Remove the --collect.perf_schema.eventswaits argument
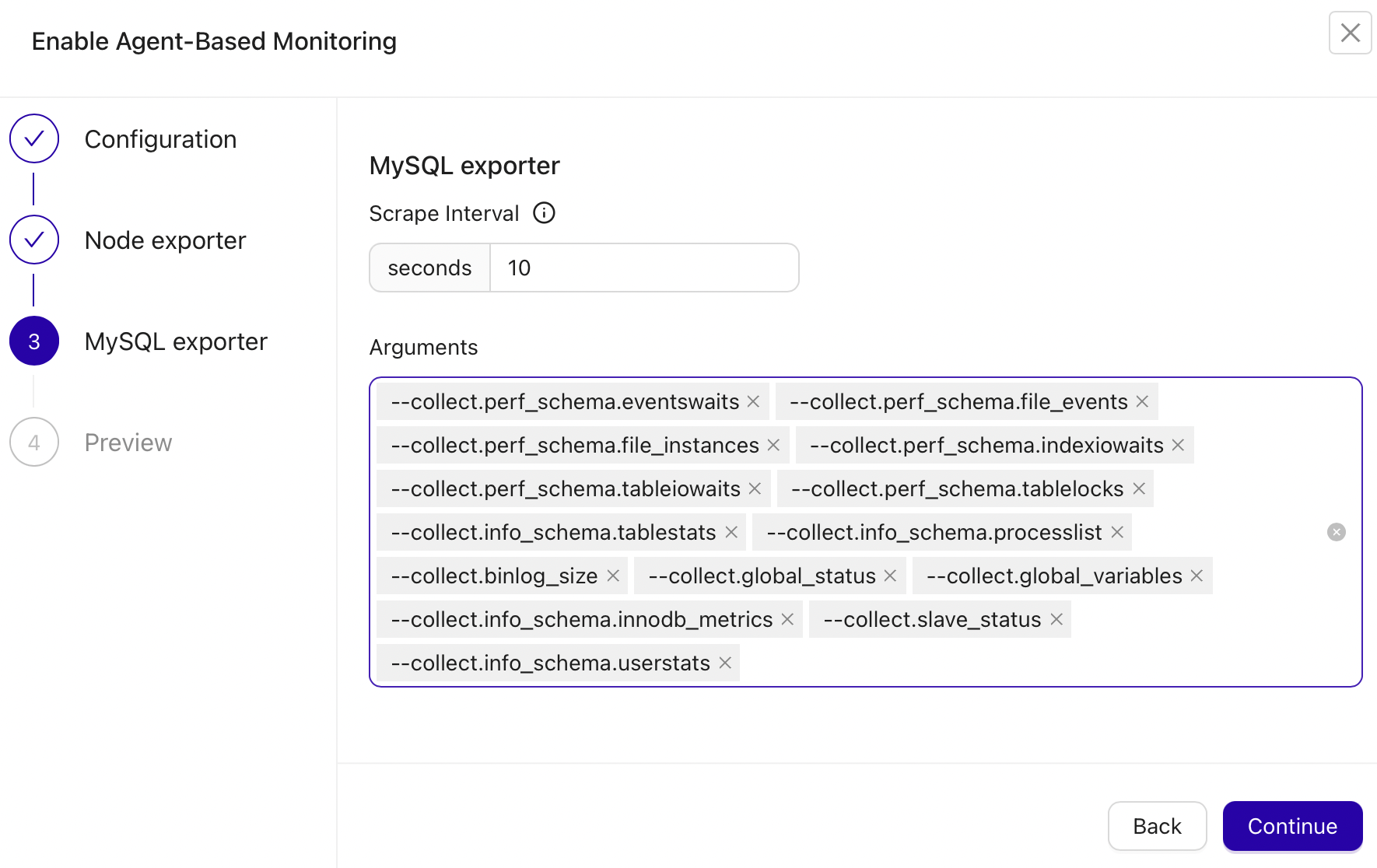This screenshot has width=1377, height=868. (x=752, y=401)
